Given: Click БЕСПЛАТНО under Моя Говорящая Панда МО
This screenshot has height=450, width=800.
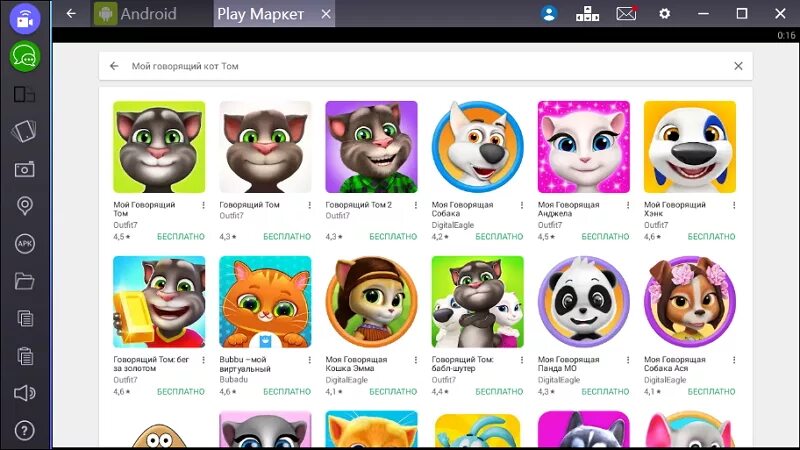Looking at the screenshot, I should point(605,392).
